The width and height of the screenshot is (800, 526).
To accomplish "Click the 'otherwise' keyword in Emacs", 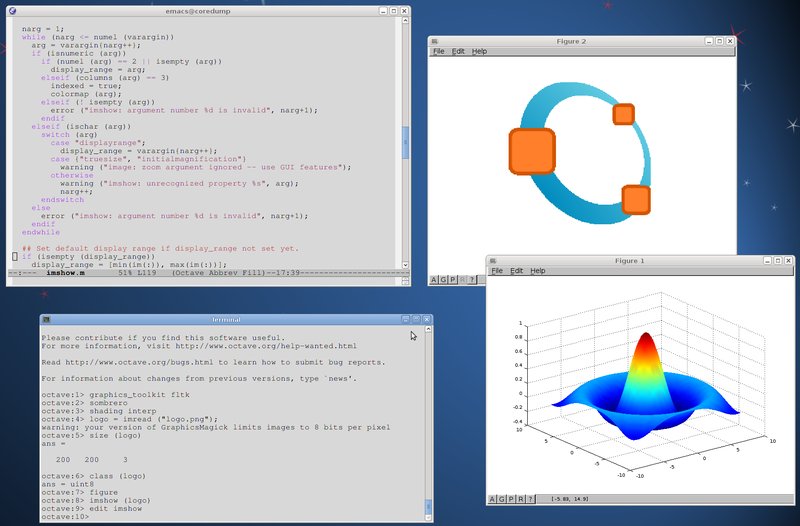I will [72, 175].
